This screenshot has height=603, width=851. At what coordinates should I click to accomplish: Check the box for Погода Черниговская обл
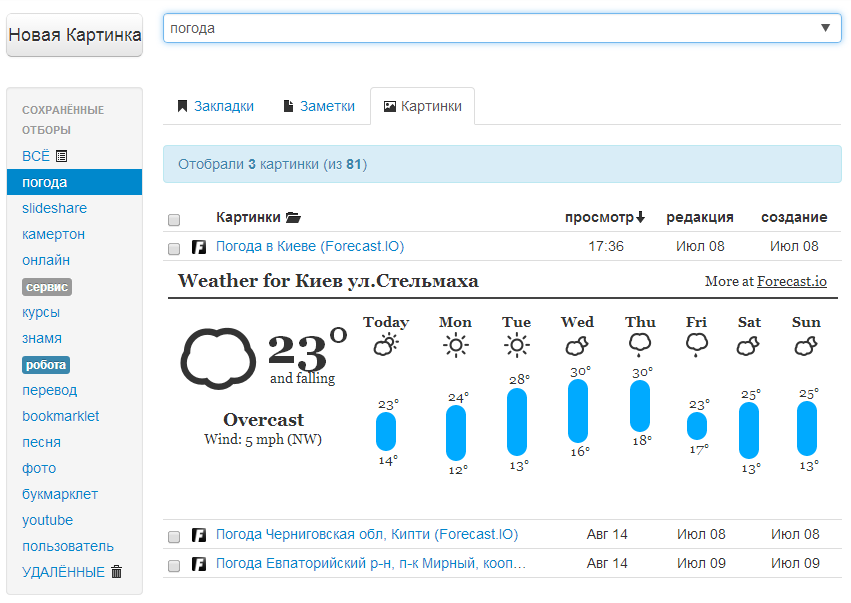(174, 536)
